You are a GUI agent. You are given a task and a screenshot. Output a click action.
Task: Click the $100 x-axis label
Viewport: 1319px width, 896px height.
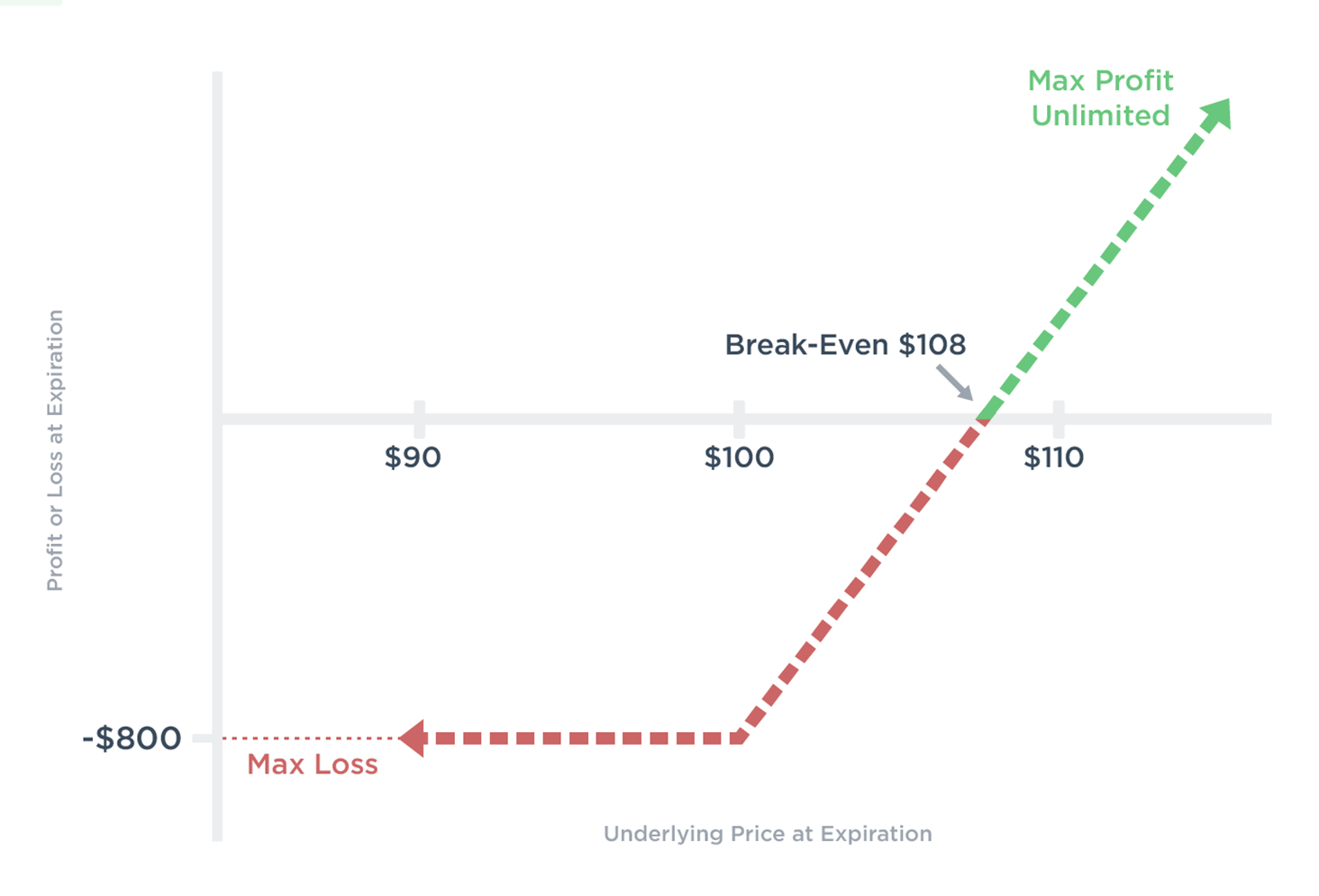(739, 457)
